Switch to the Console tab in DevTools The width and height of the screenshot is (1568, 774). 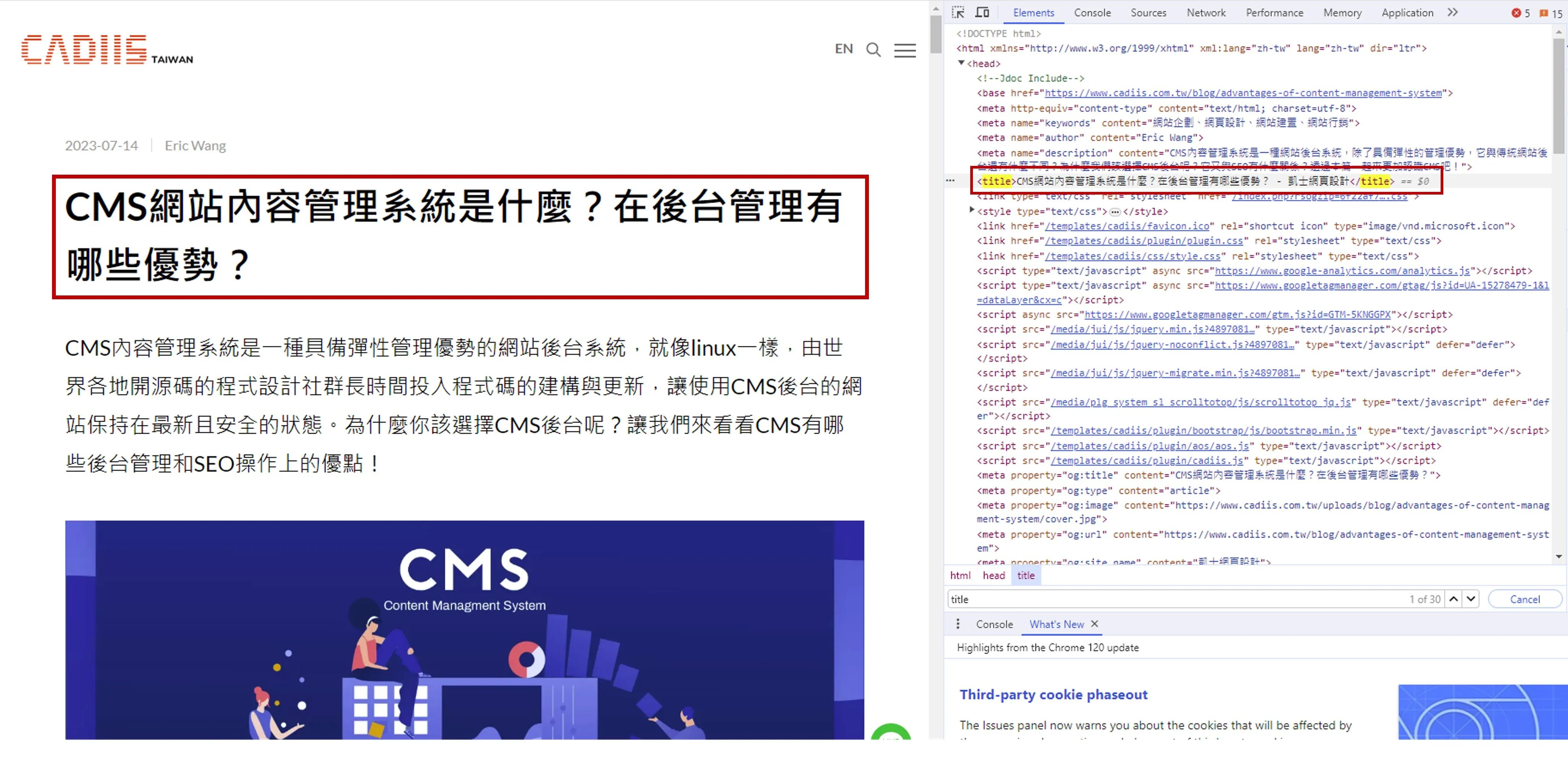[x=1092, y=13]
